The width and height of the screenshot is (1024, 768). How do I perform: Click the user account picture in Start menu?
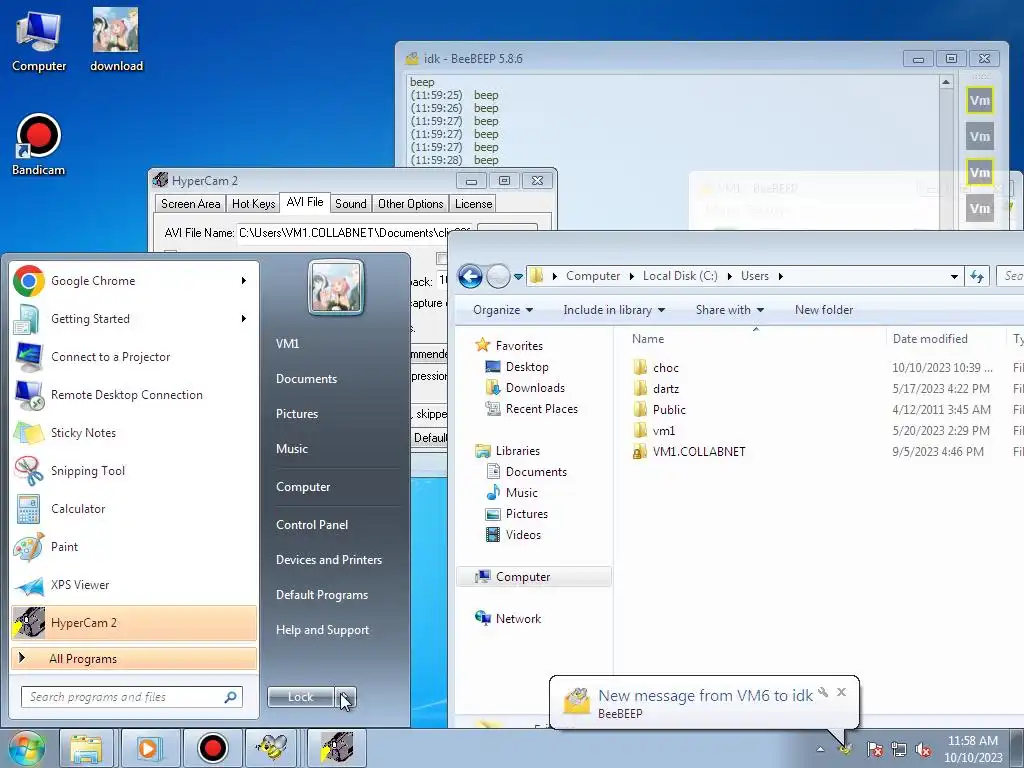tap(336, 287)
